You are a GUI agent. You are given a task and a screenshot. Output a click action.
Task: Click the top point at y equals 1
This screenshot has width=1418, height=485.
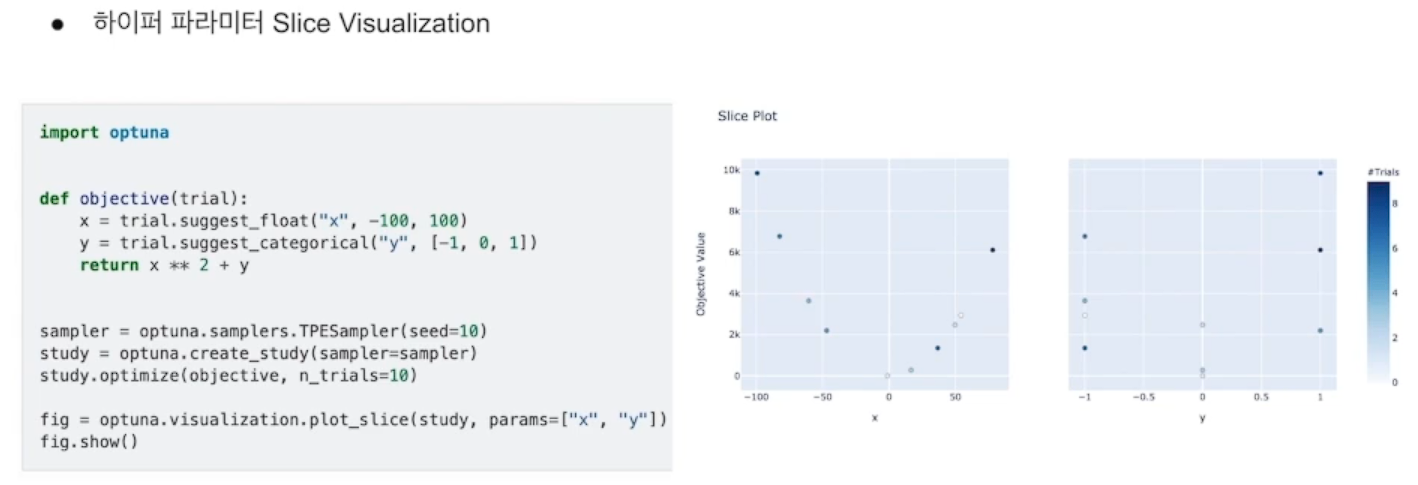[x=1320, y=173]
